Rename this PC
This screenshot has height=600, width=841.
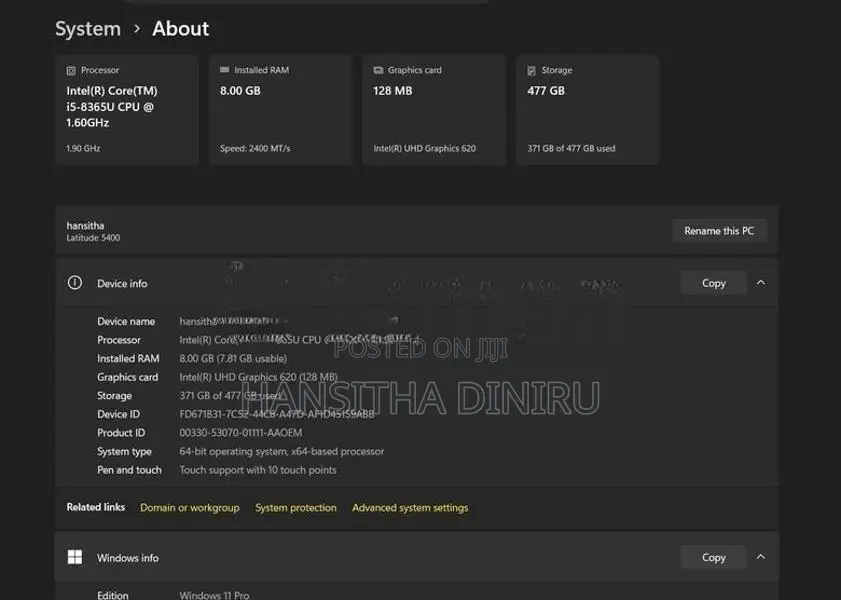[x=719, y=231]
